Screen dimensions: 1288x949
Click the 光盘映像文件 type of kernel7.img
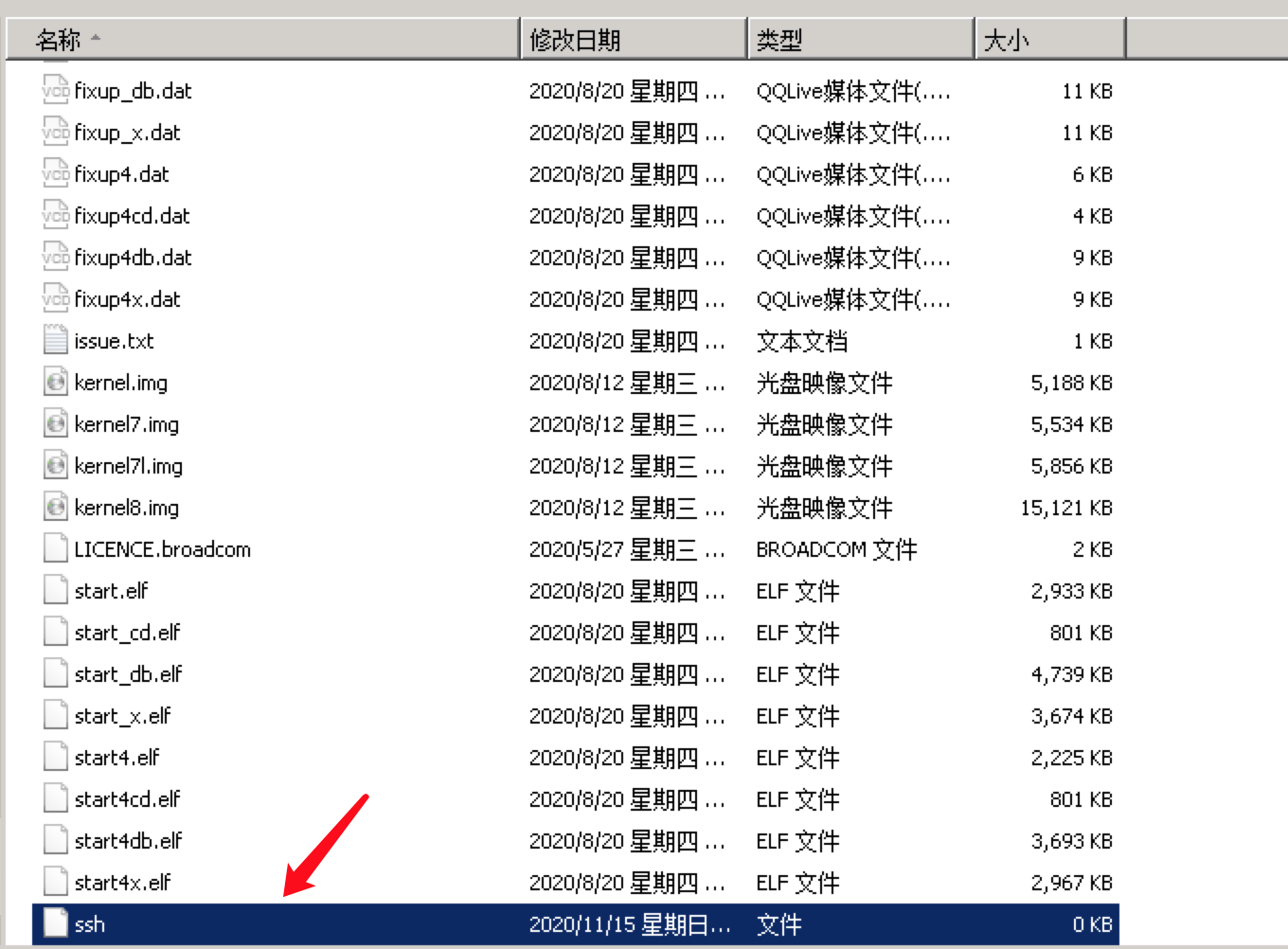pos(824,424)
